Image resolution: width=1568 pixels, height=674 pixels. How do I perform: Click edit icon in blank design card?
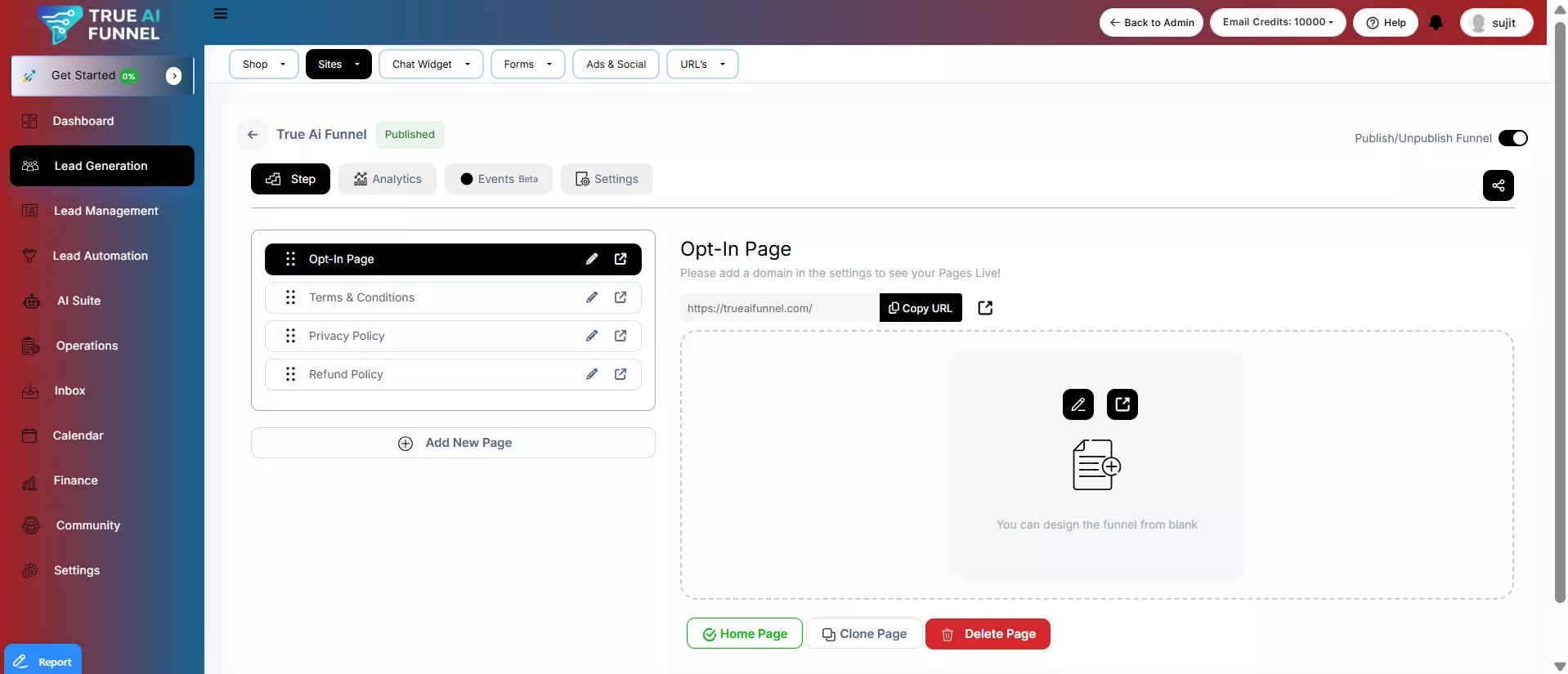pos(1077,404)
